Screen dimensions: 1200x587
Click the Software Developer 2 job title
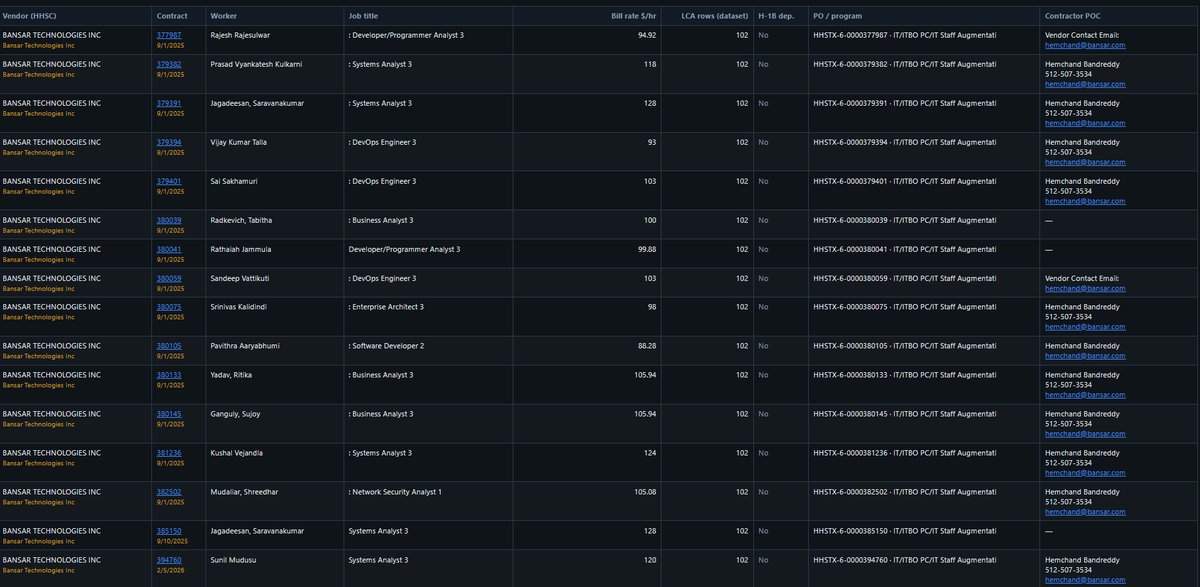coord(386,346)
